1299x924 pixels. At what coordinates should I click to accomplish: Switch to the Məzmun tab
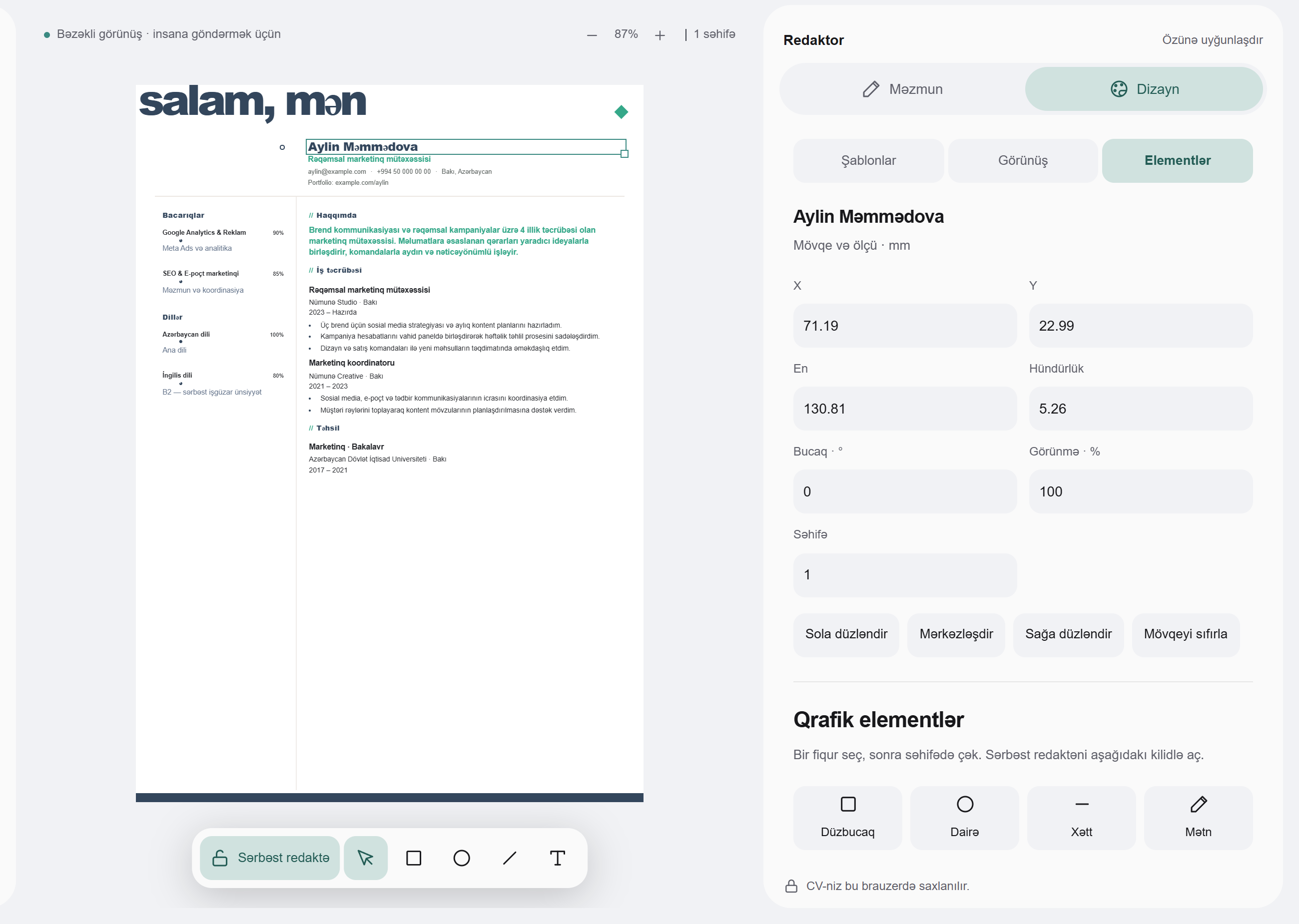click(x=903, y=89)
